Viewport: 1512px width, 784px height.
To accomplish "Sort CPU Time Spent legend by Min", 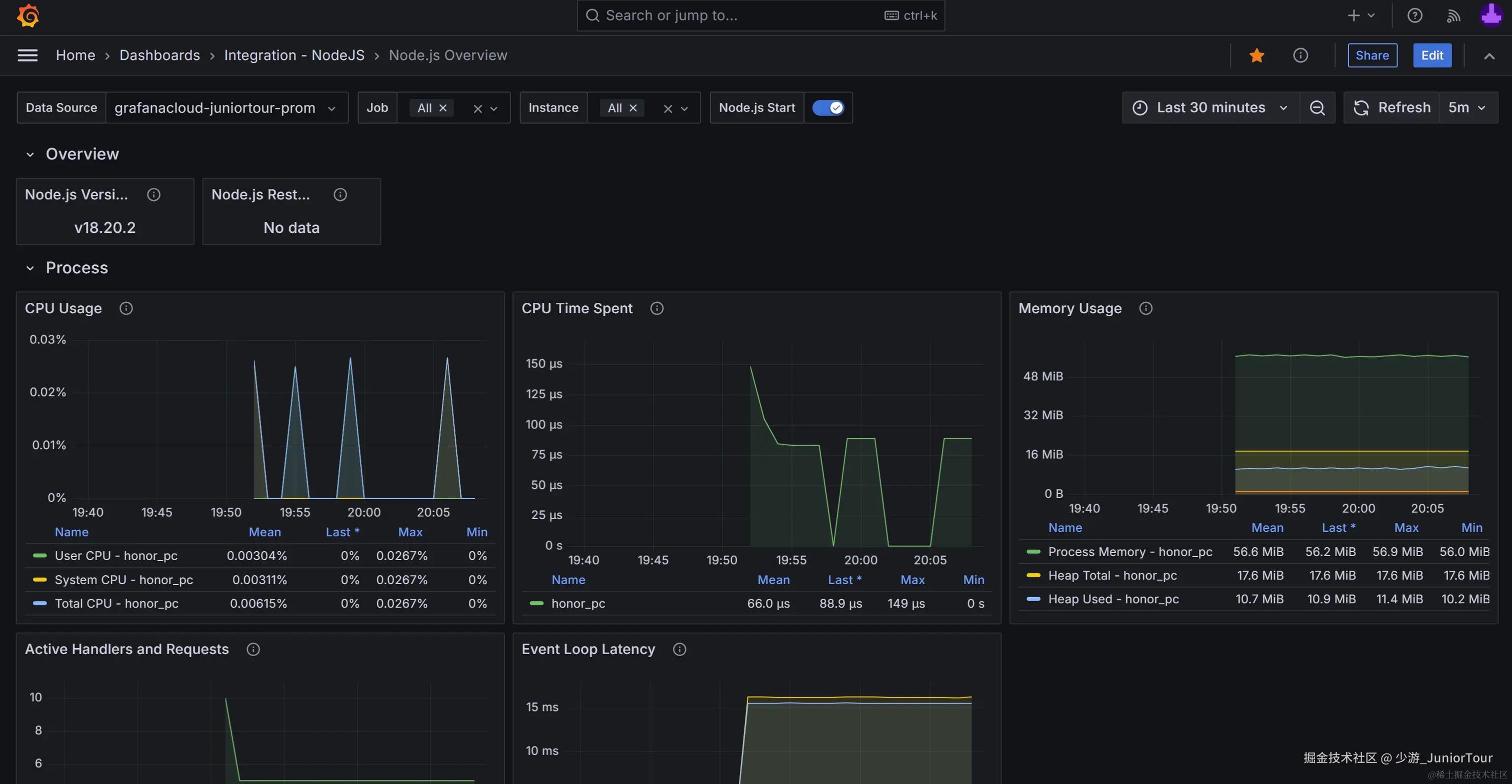I will (x=974, y=580).
